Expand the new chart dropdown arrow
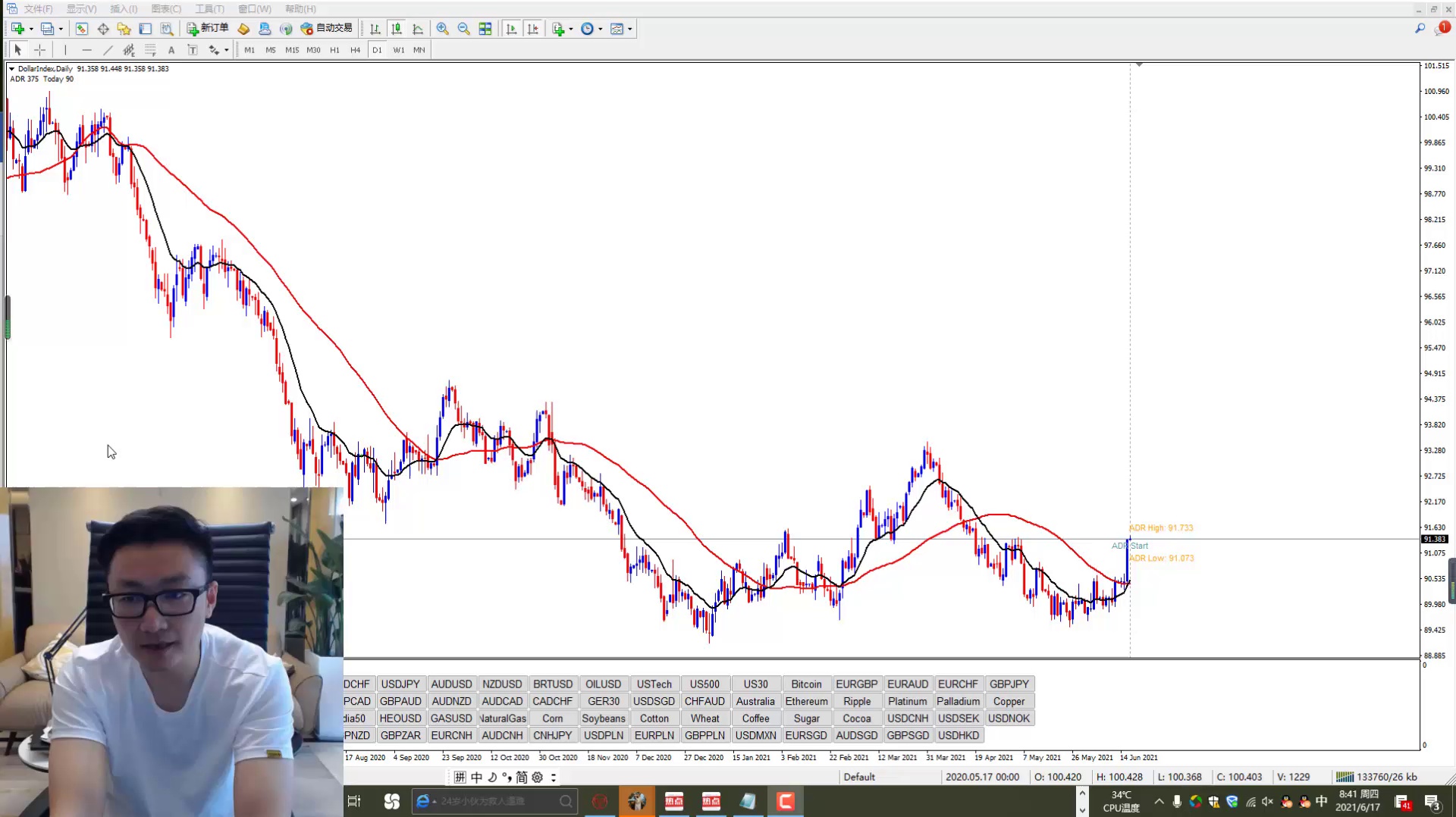1456x817 pixels. (31, 29)
